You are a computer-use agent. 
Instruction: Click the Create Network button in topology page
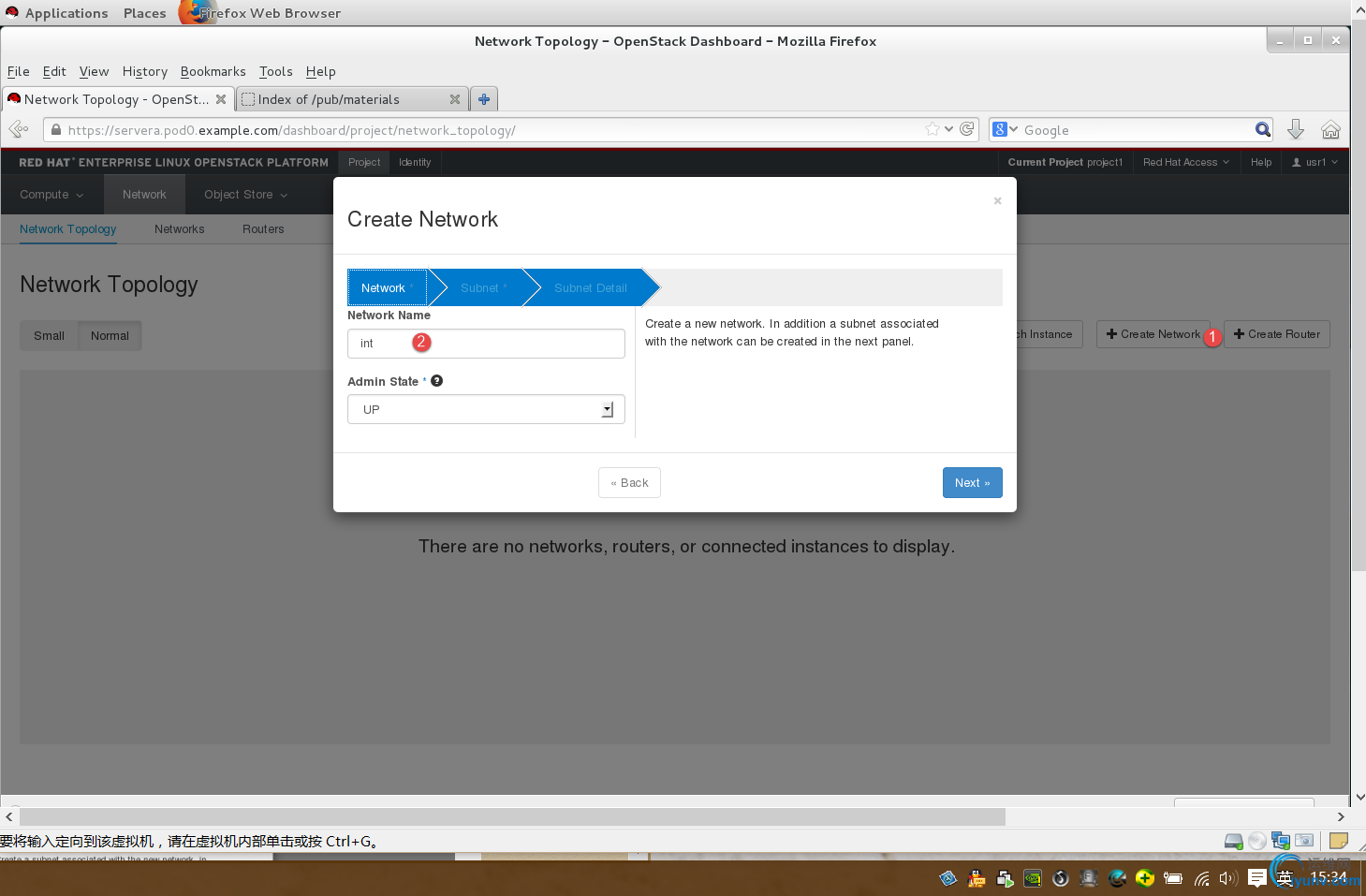pos(1153,334)
